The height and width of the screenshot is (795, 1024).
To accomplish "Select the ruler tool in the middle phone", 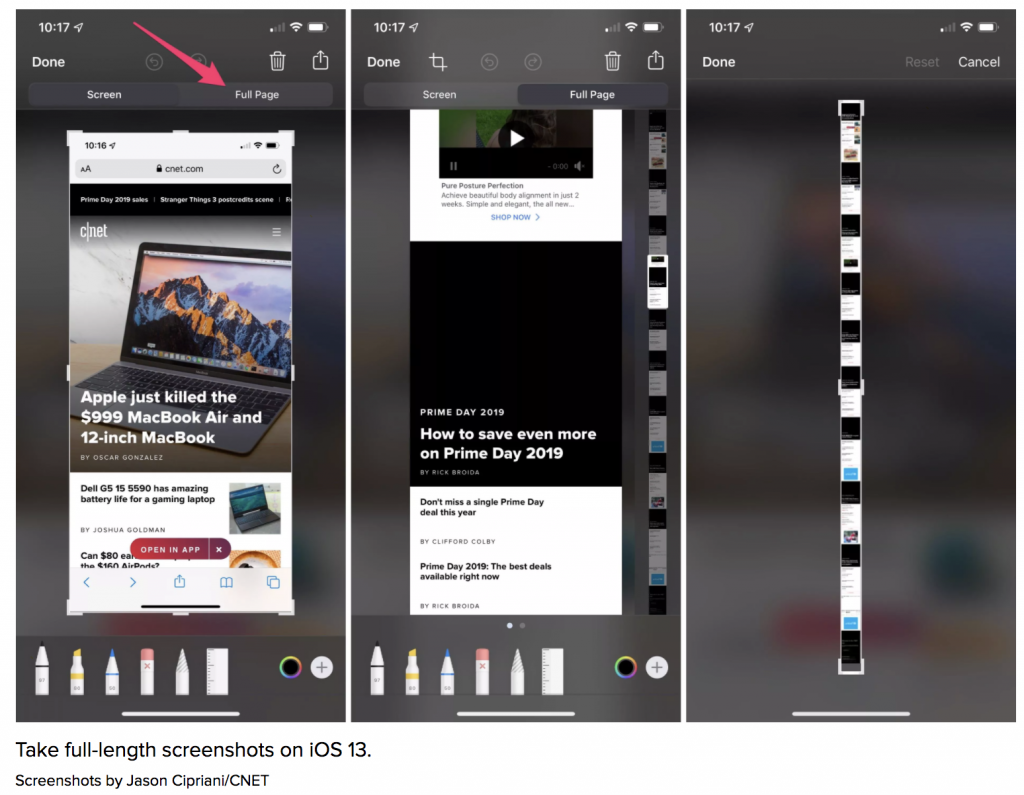I will (x=552, y=671).
